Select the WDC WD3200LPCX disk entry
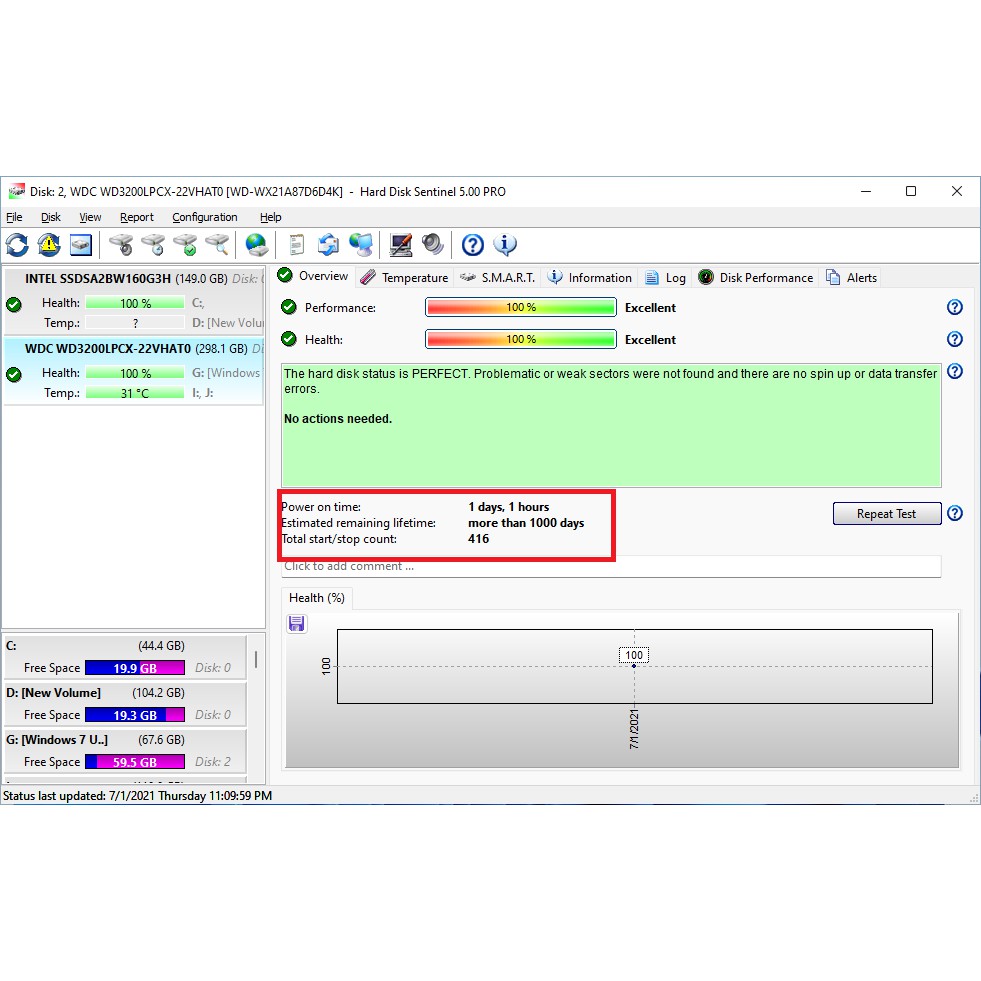This screenshot has width=981, height=981. 107,349
